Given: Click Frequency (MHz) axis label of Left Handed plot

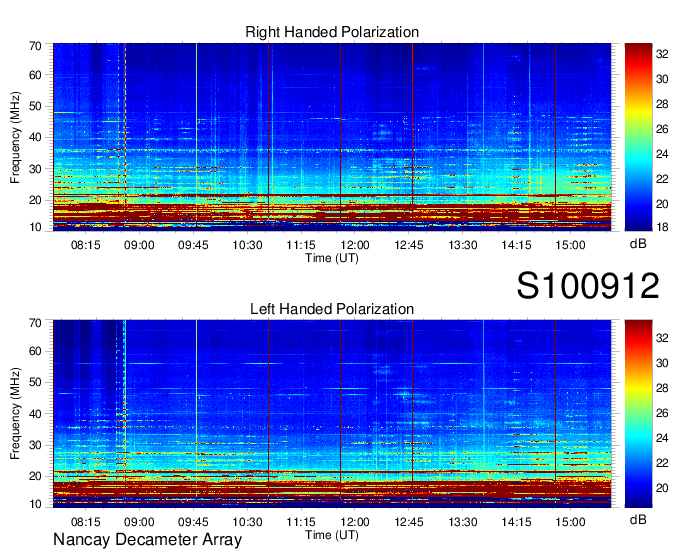Looking at the screenshot, I should (x=15, y=414).
